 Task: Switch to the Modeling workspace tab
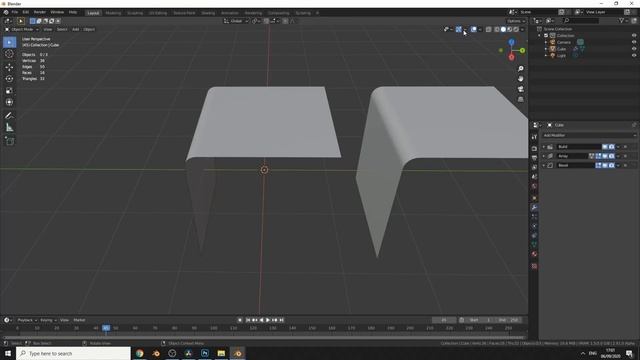coord(113,13)
